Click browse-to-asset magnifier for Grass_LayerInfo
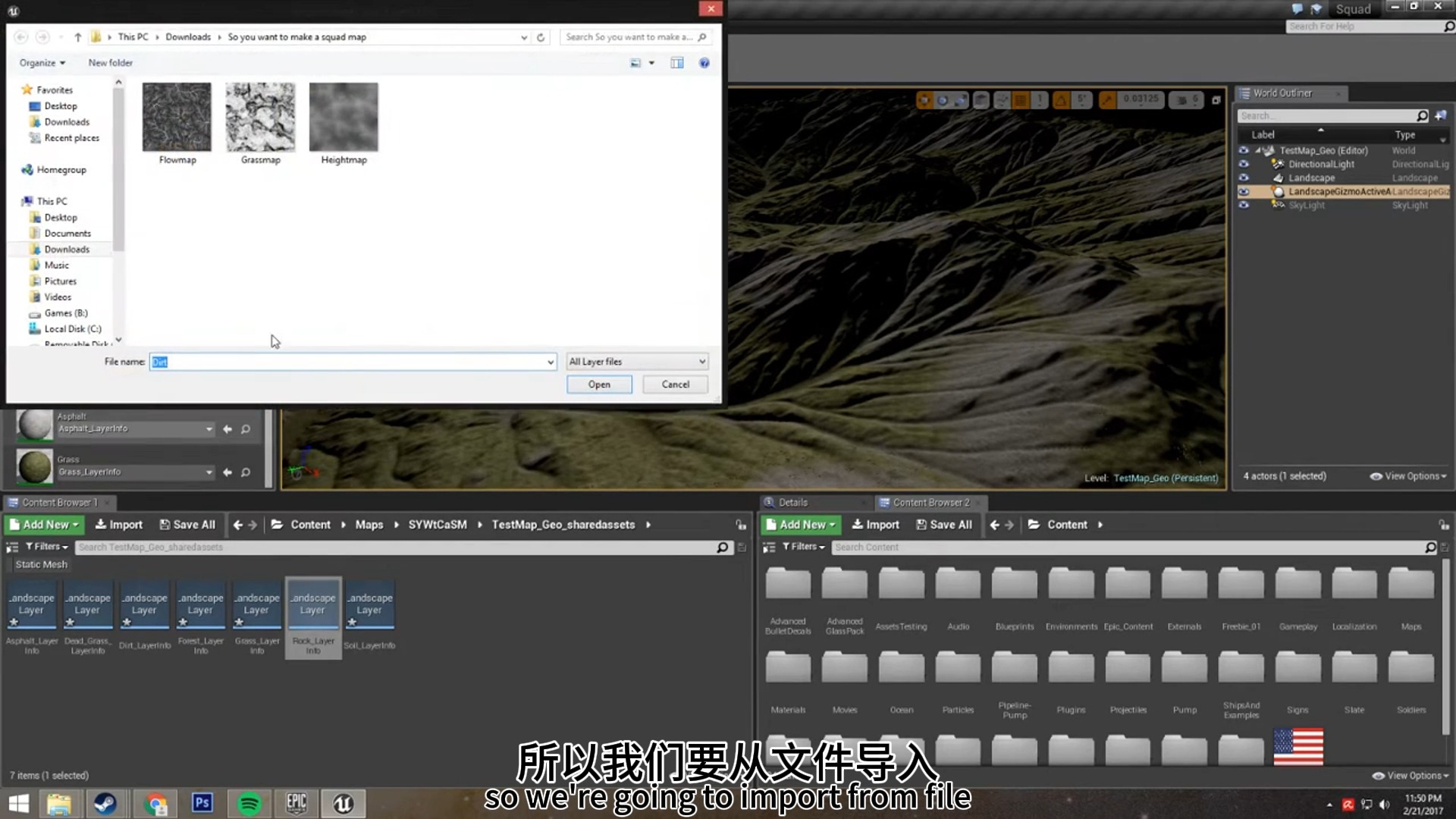The height and width of the screenshot is (819, 1456). coord(246,472)
